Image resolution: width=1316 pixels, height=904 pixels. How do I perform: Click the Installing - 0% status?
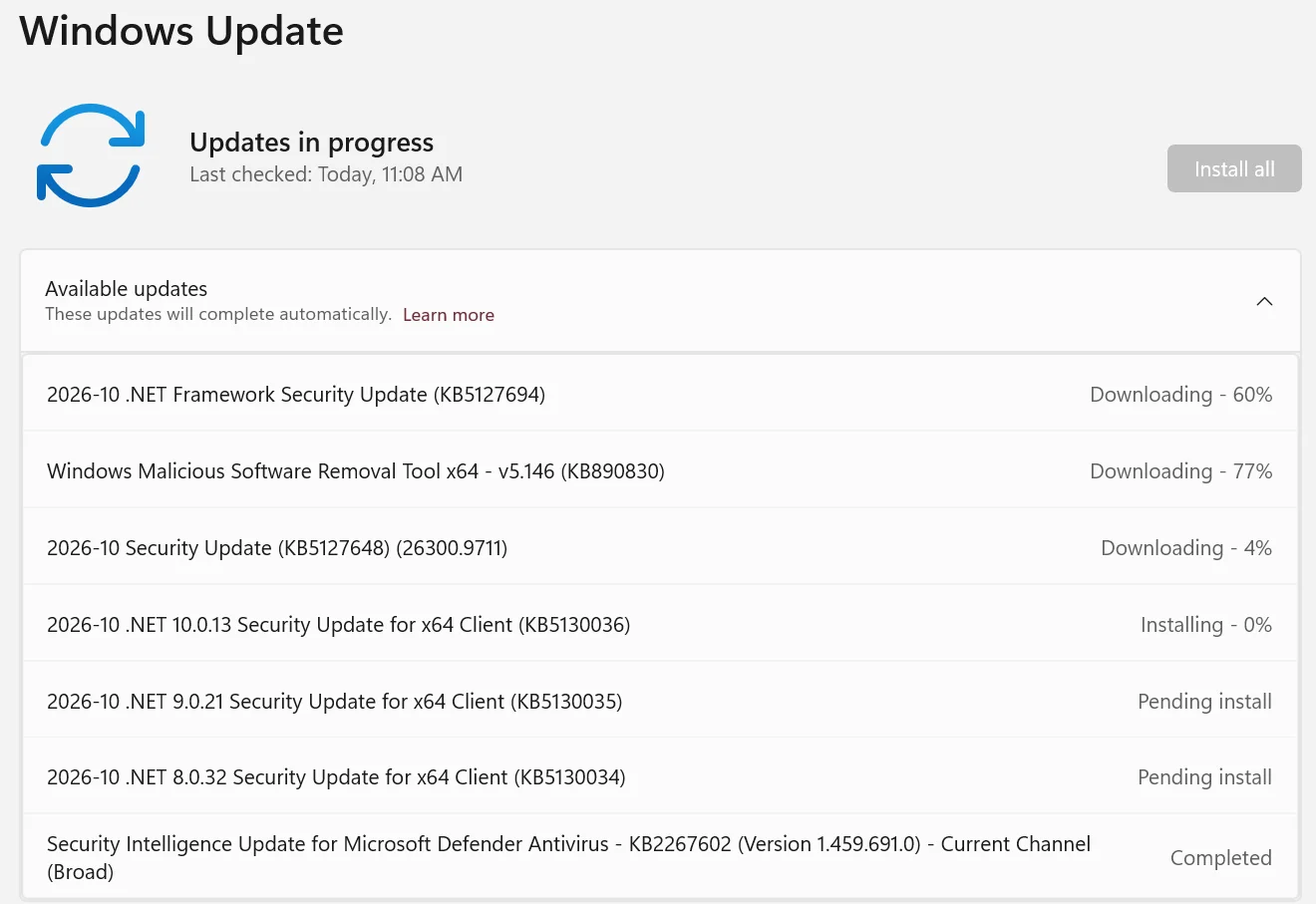point(1206,625)
